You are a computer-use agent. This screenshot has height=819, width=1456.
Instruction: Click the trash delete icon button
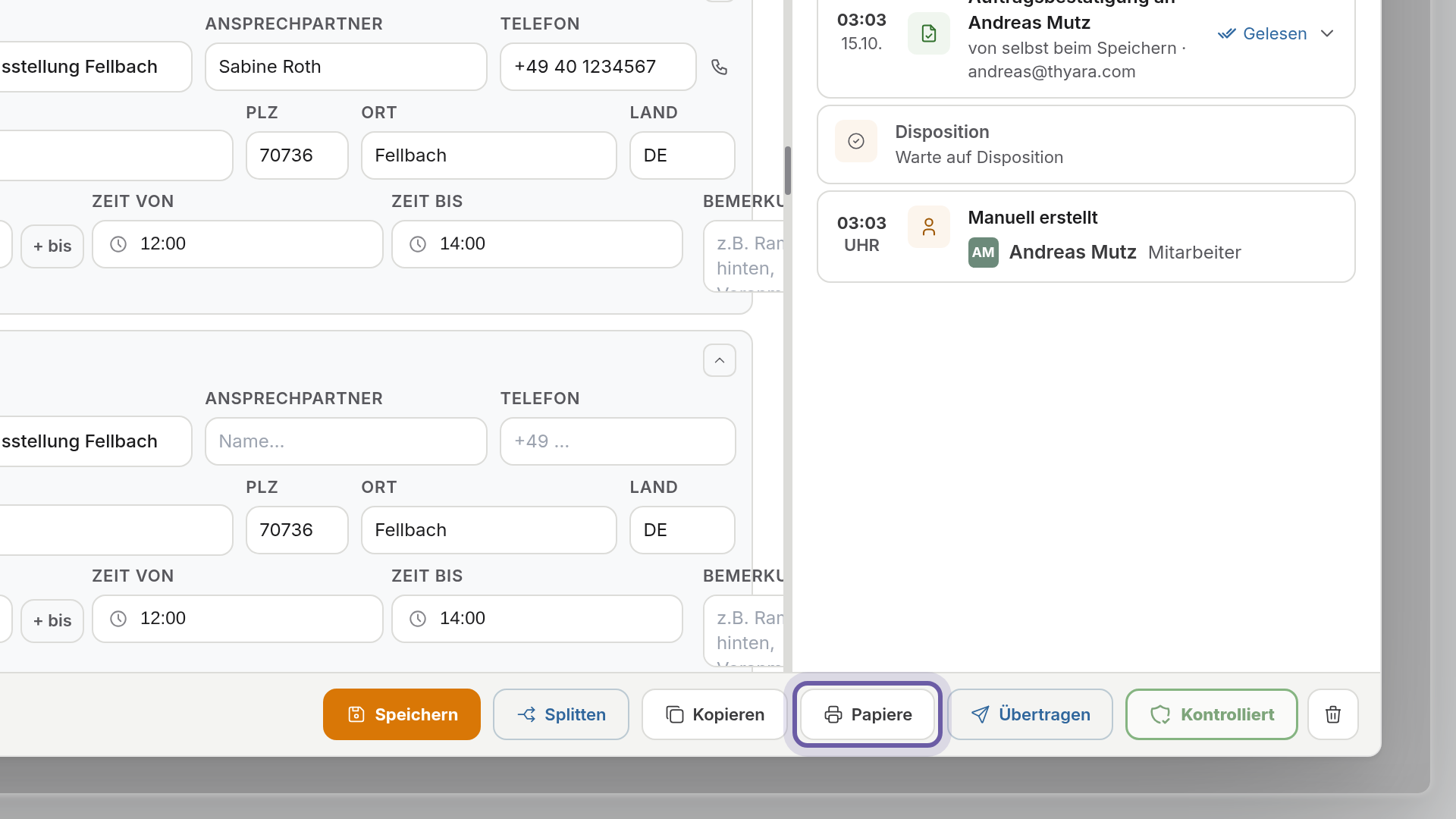[1332, 714]
